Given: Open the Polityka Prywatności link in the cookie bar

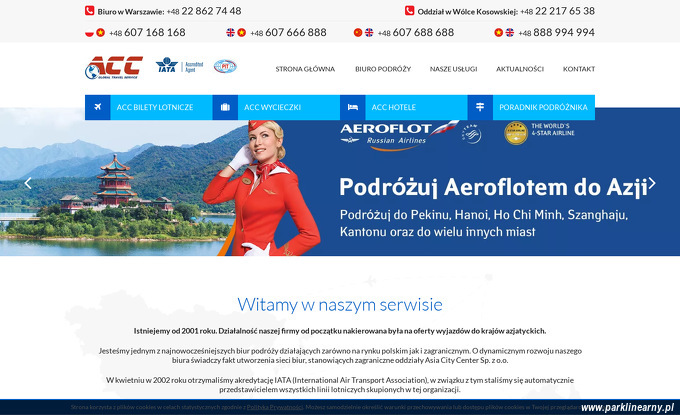Looking at the screenshot, I should (275, 407).
